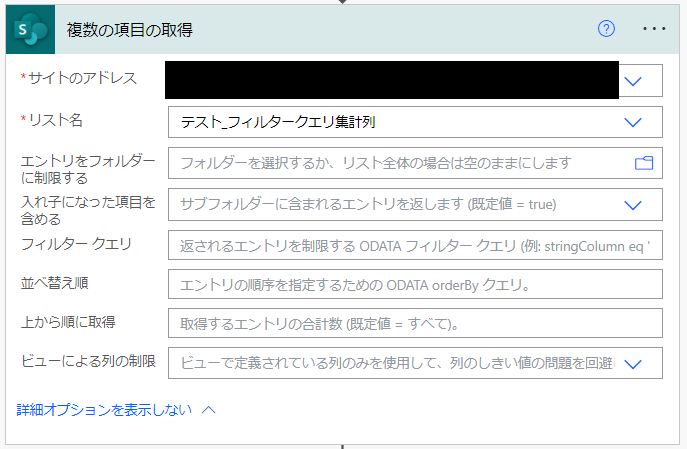Image resolution: width=687 pixels, height=449 pixels.
Task: Click the ビューによる列の制限 label text
Action: click(88, 361)
